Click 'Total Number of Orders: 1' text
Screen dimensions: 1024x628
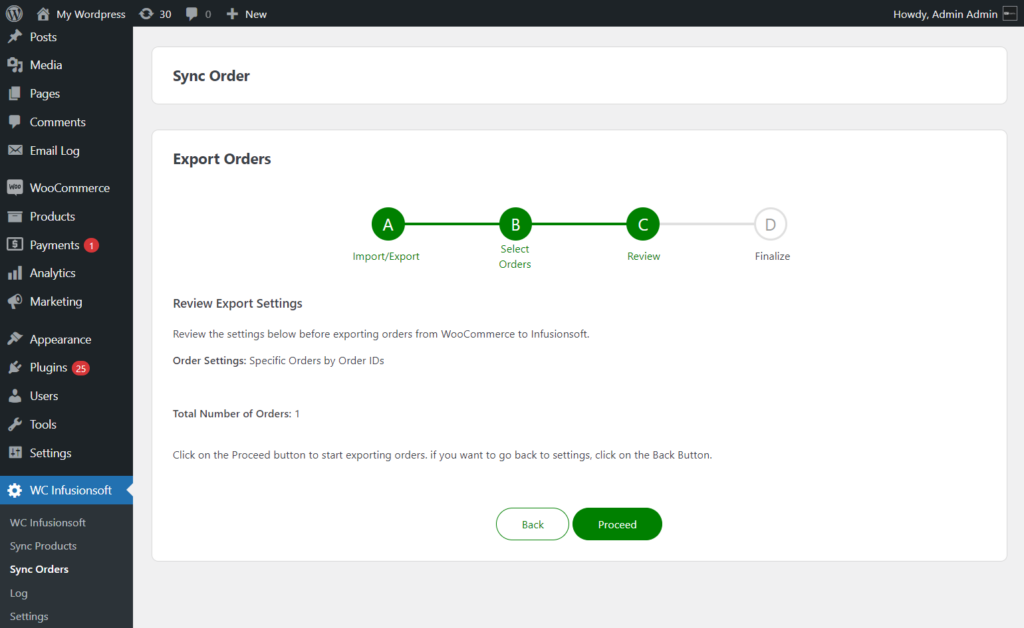tap(236, 413)
